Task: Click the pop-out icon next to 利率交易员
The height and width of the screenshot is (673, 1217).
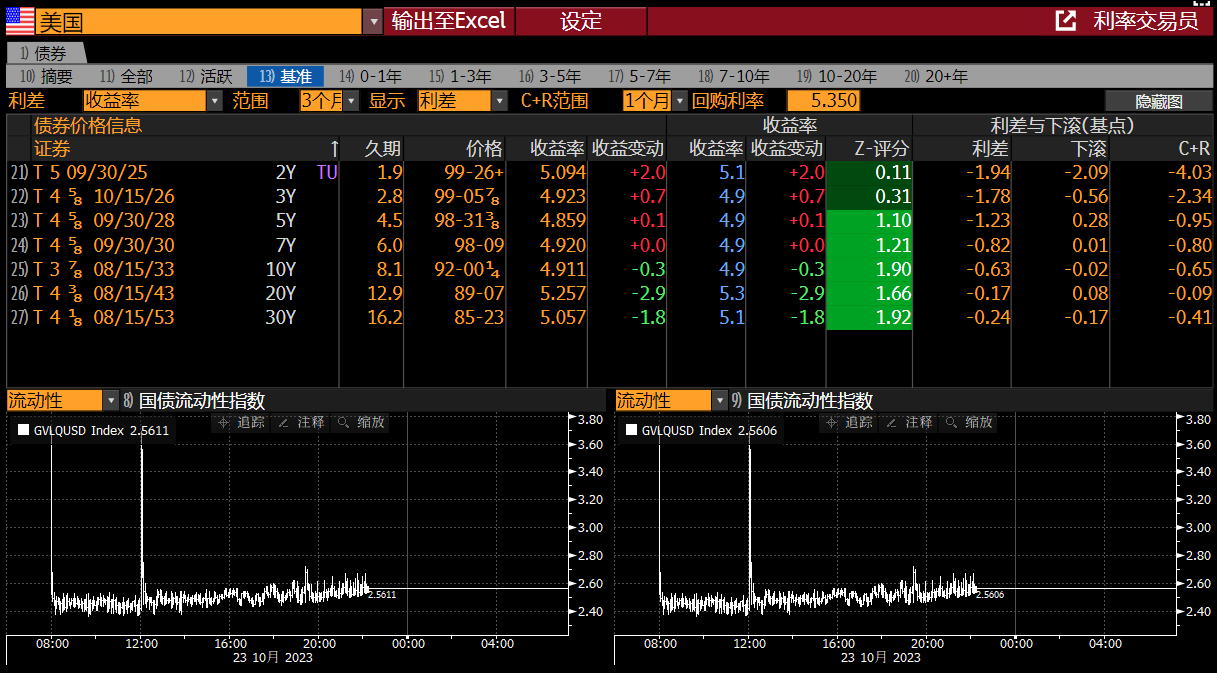Action: point(1066,21)
